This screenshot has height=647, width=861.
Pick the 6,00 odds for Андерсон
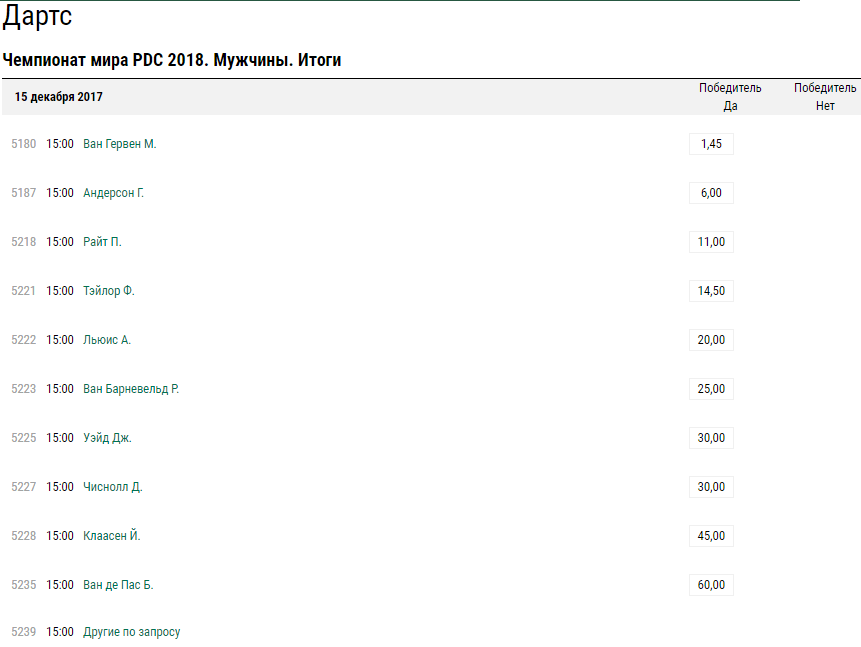[x=711, y=193]
